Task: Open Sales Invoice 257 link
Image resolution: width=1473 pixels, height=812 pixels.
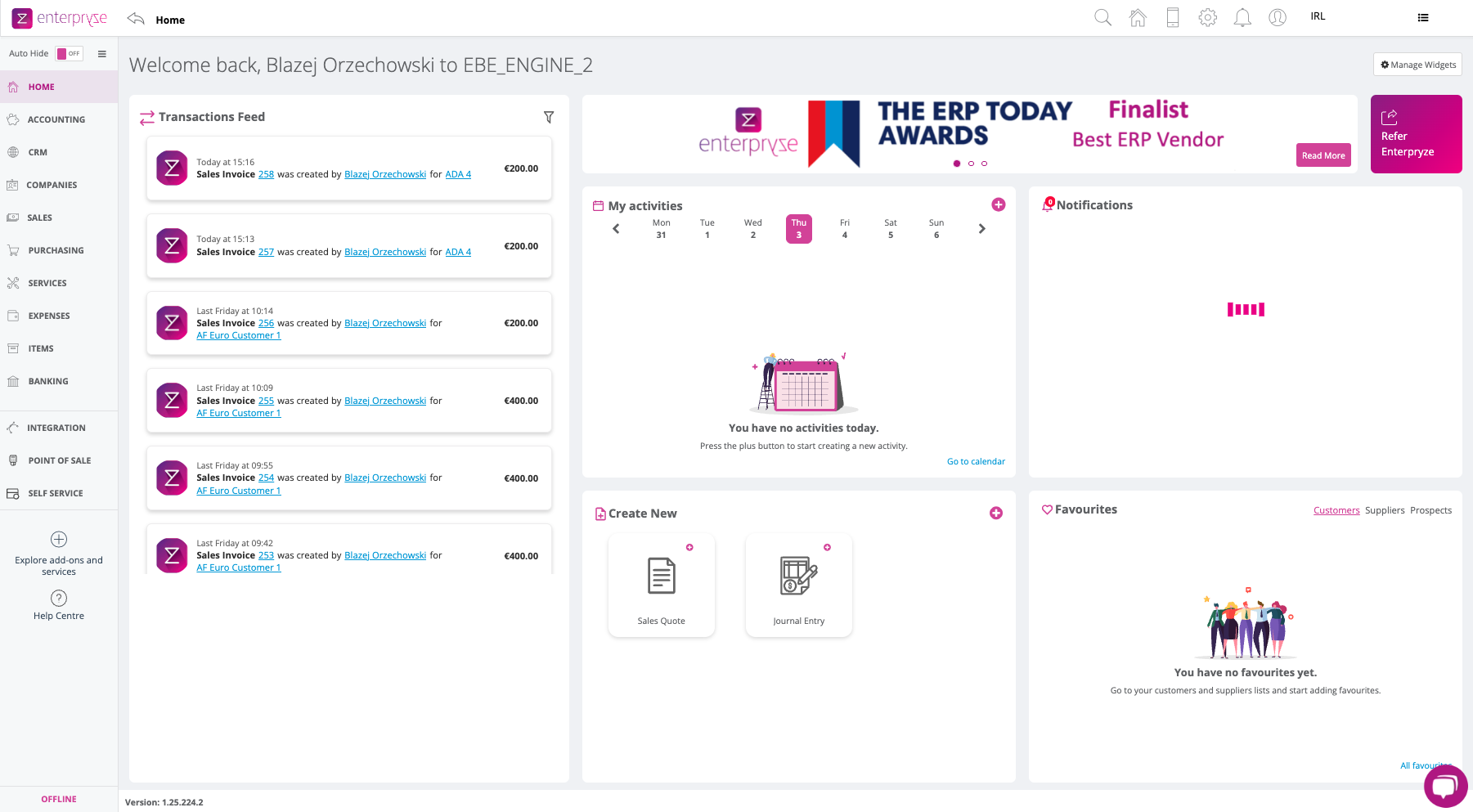Action: [x=266, y=252]
